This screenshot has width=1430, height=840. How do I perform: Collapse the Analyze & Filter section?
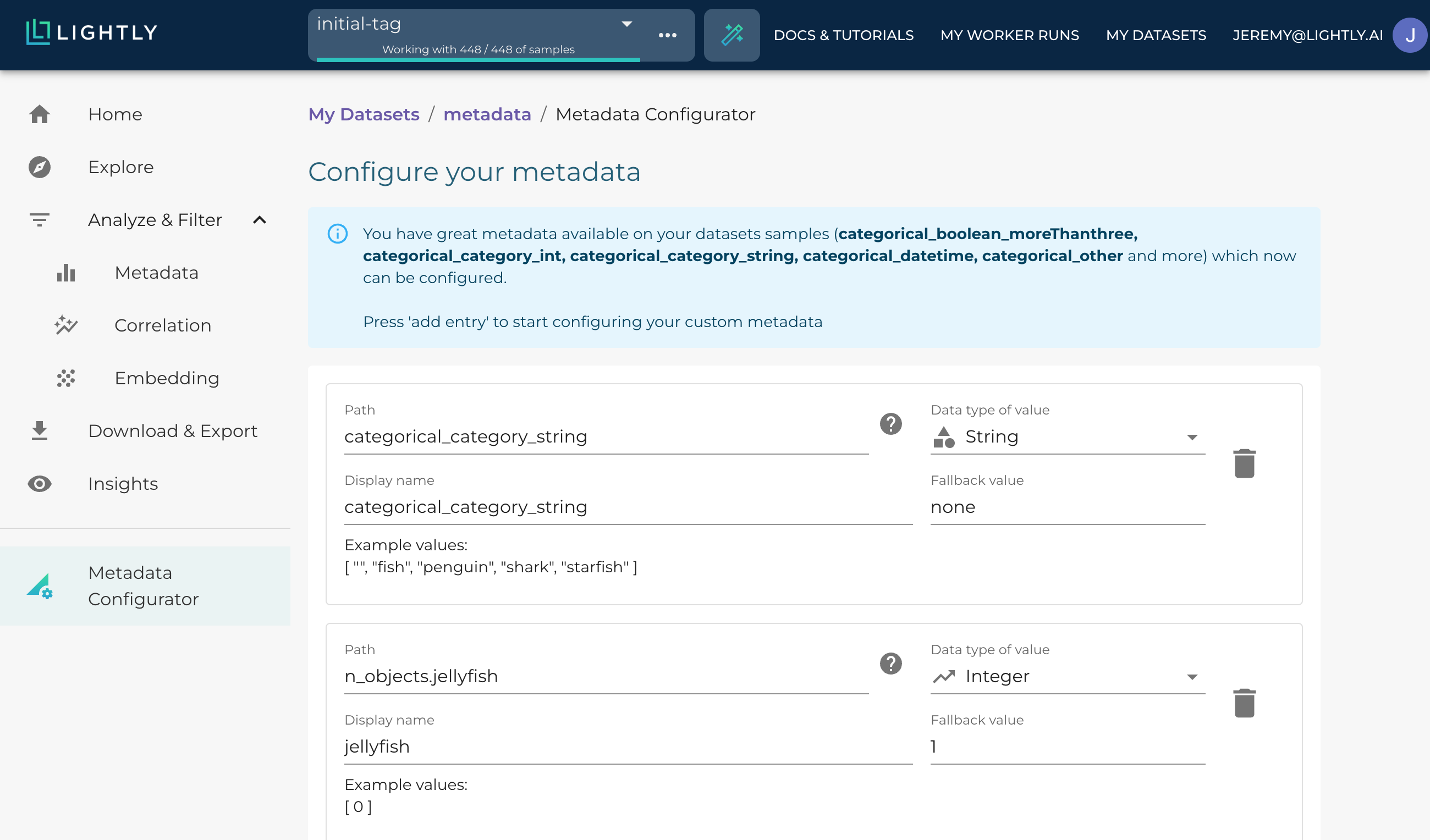(x=260, y=220)
